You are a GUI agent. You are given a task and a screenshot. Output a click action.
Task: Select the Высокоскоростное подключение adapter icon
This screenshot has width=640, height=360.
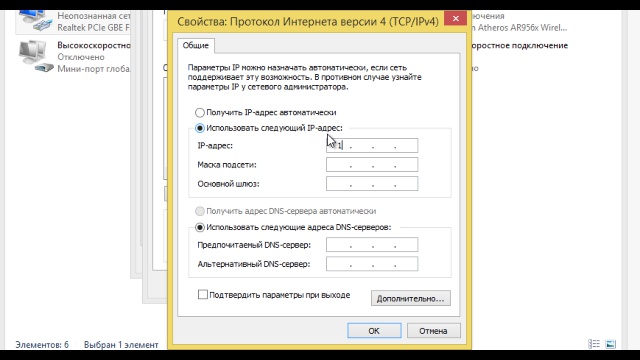[35, 56]
